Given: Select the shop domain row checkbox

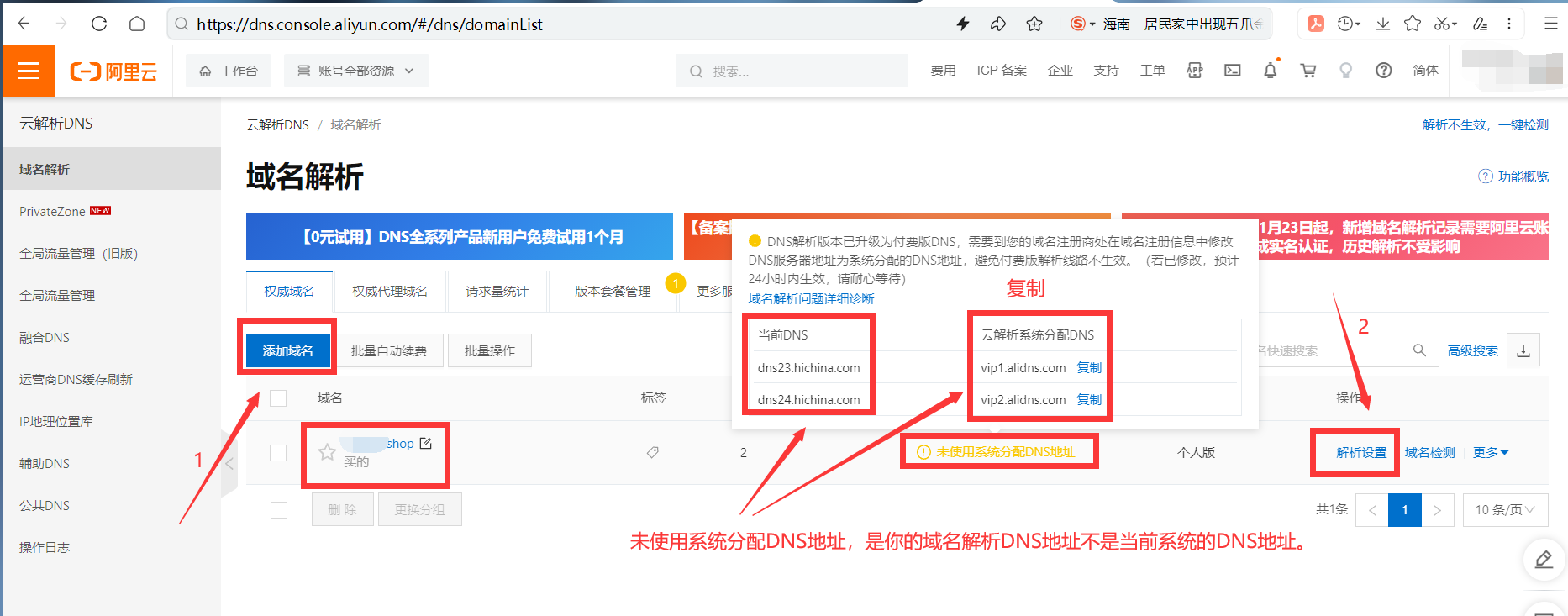Looking at the screenshot, I should [278, 453].
